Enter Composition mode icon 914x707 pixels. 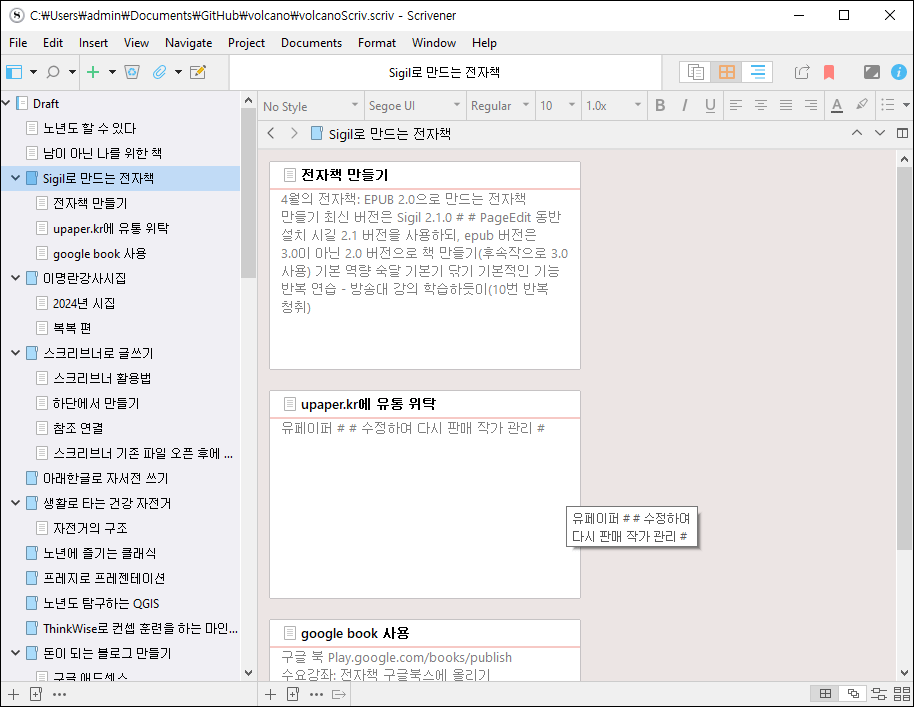[x=871, y=72]
